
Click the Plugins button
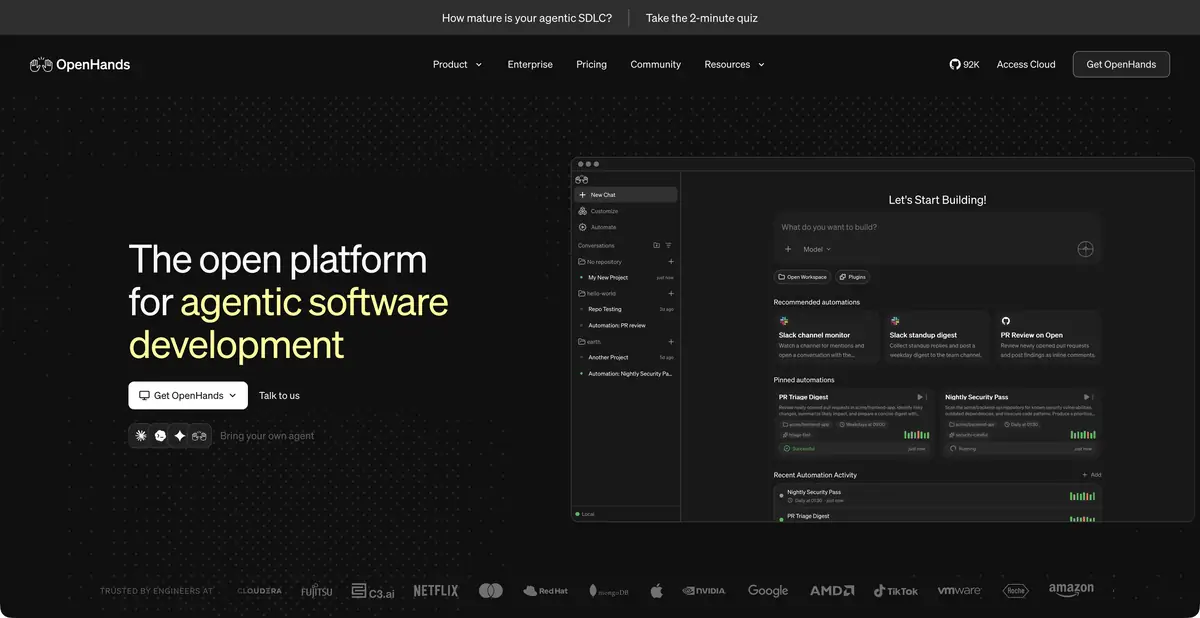853,277
